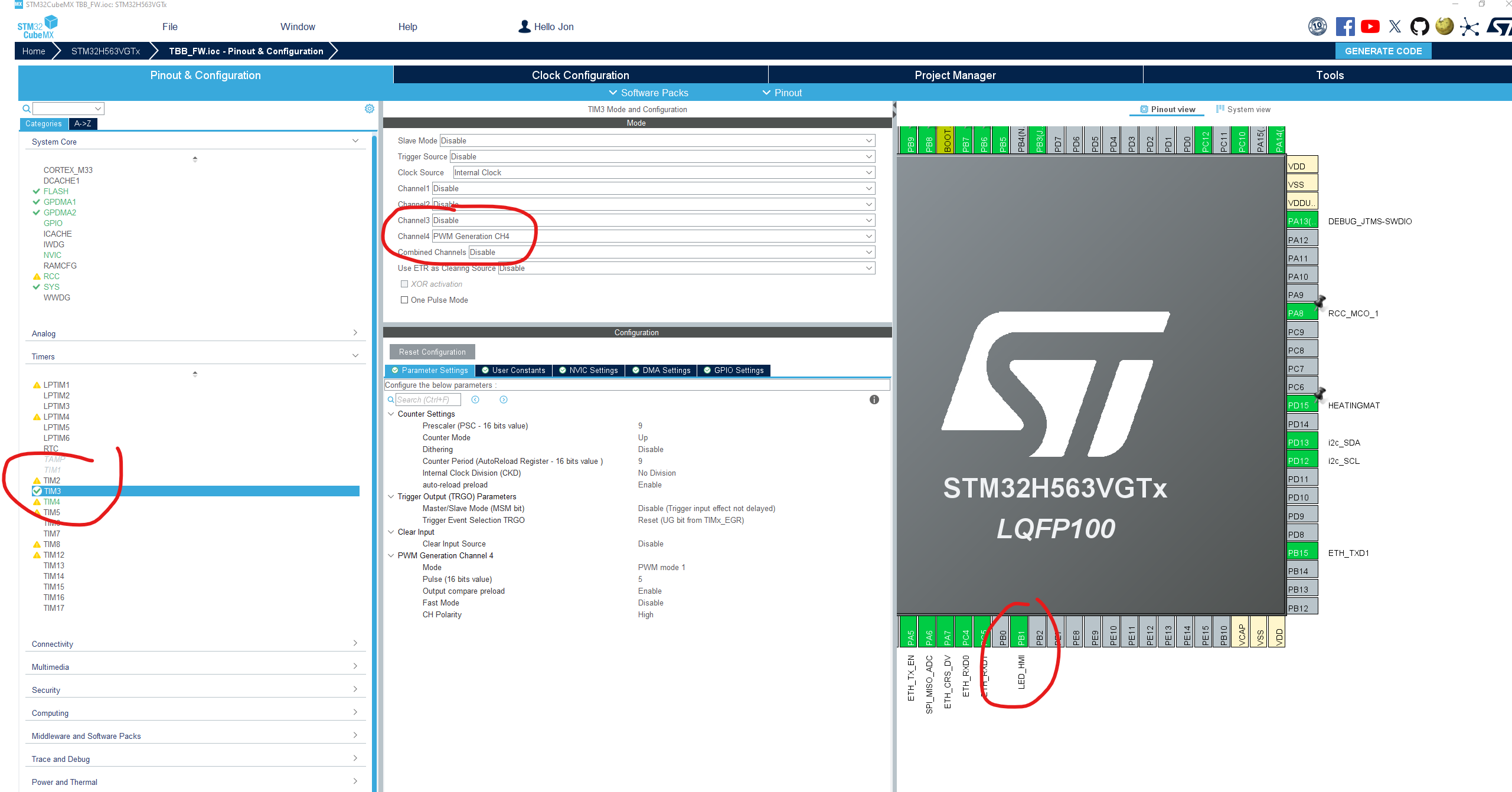
Task: Click the search magnifier in the components panel
Action: coord(26,109)
